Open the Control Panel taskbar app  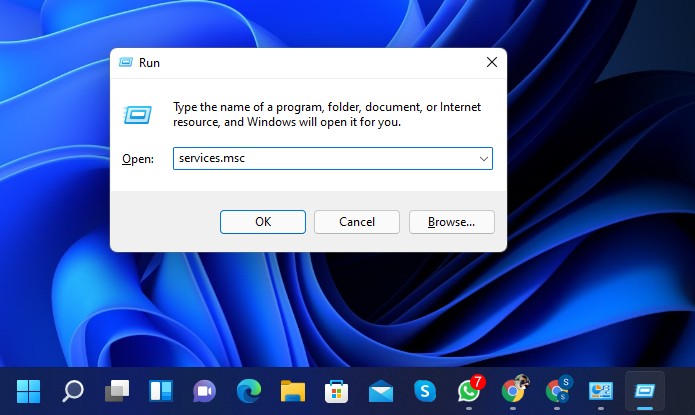601,391
